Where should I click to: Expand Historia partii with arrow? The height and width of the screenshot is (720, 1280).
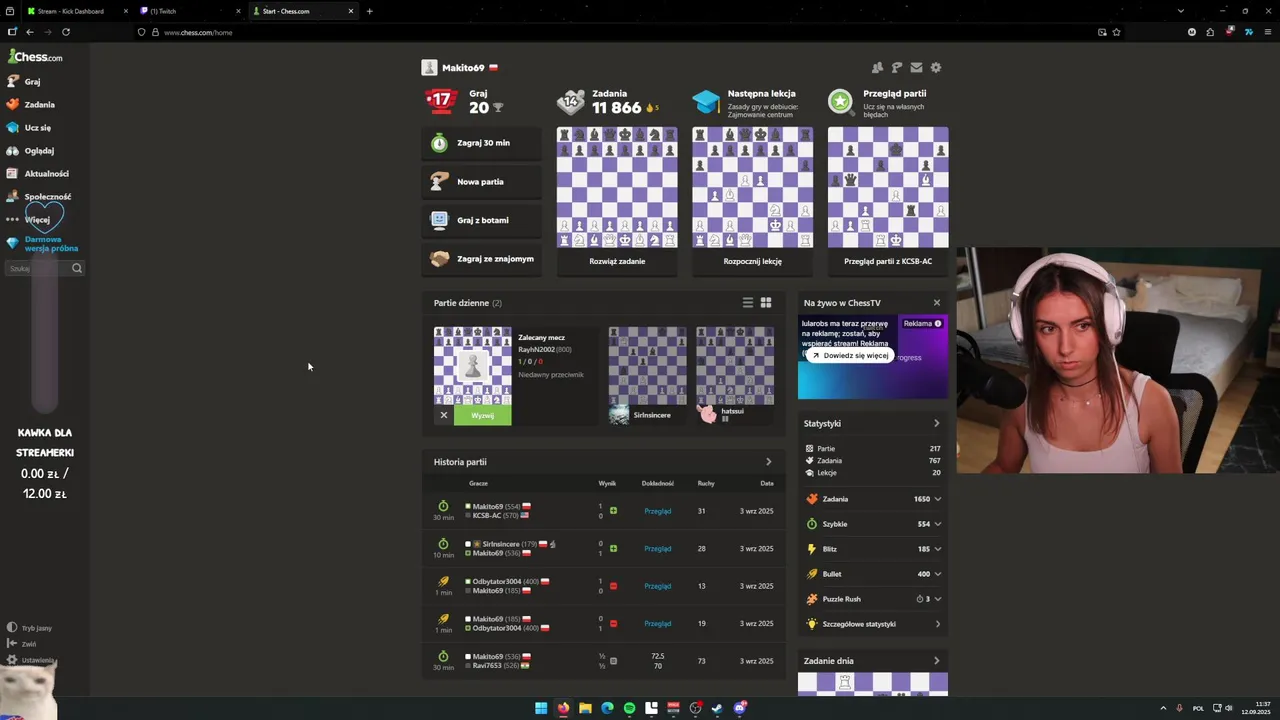pyautogui.click(x=768, y=462)
